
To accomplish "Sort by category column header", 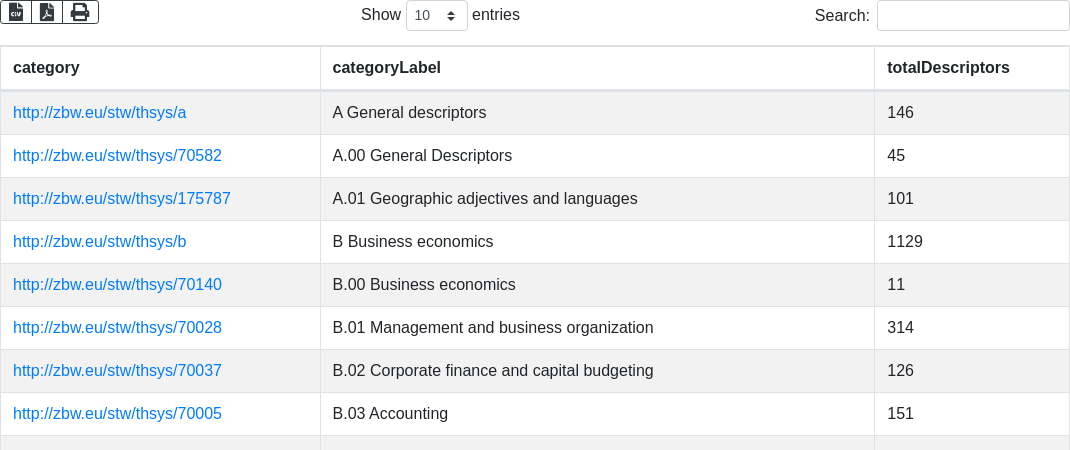I will [x=46, y=68].
